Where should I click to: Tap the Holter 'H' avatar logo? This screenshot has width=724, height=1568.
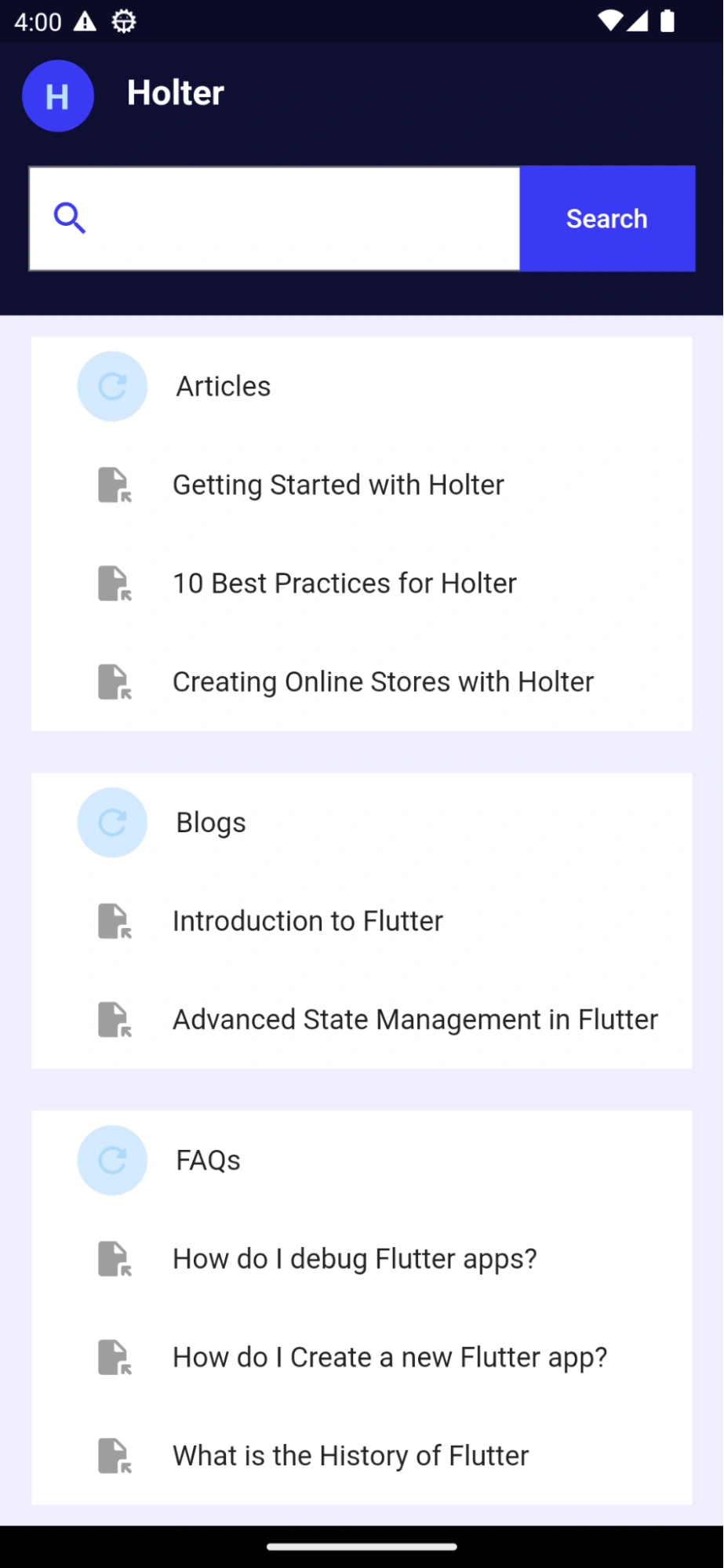point(58,96)
